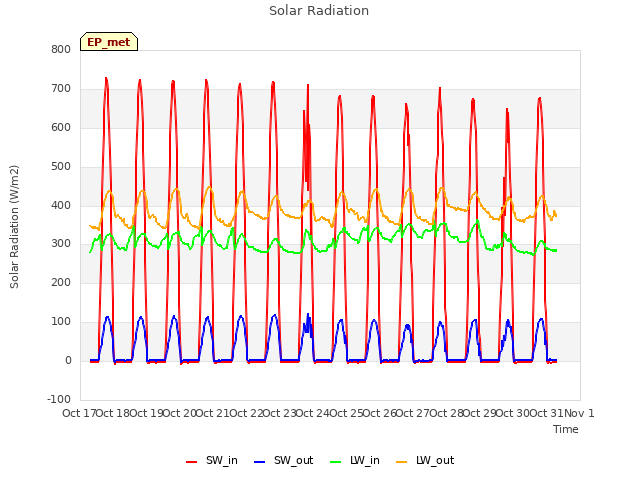Click the Oct 26 x-axis label
This screenshot has width=640, height=480.
point(380,413)
